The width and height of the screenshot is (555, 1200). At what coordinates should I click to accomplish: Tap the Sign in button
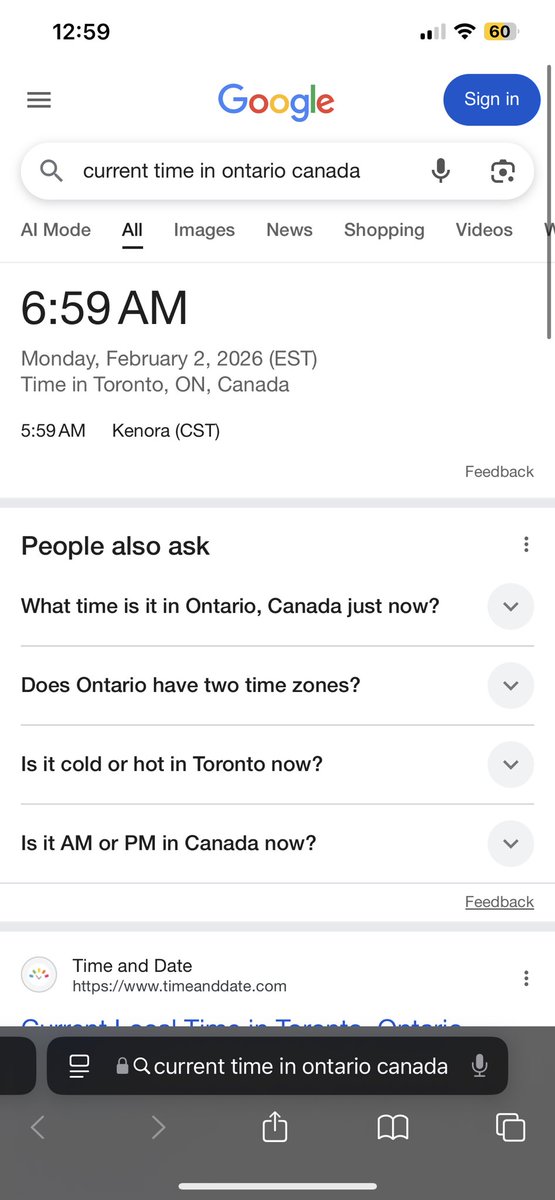[x=492, y=99]
